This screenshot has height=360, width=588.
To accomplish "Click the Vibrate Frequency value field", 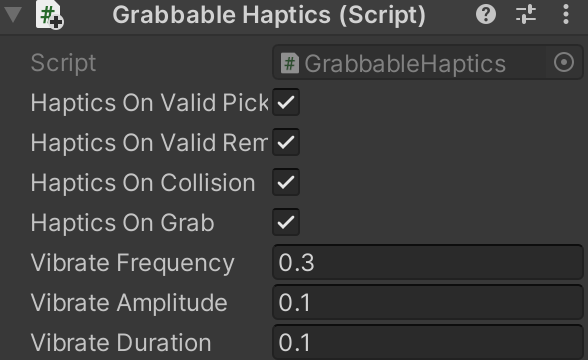I will (428, 262).
